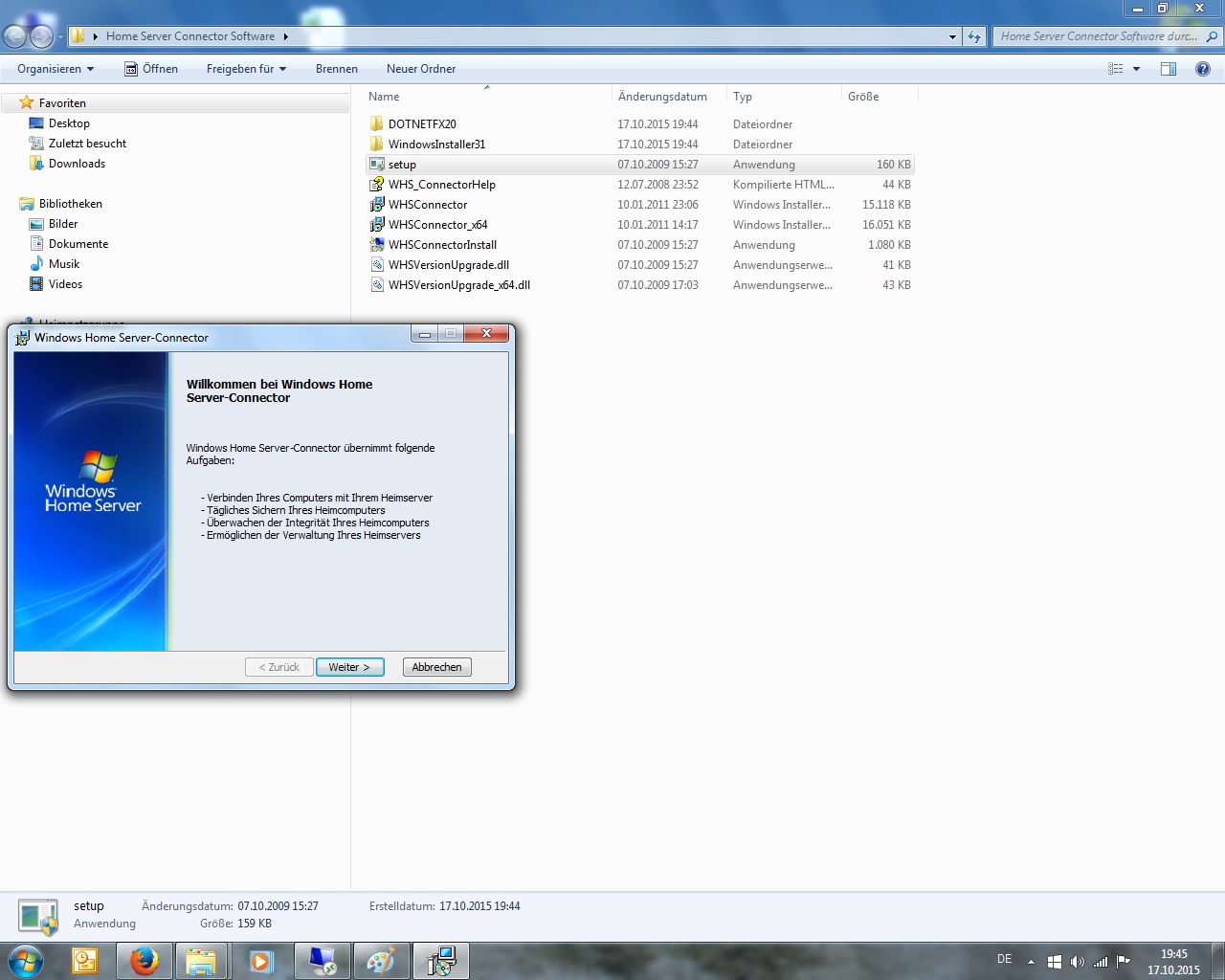Viewport: 1225px width, 980px height.
Task: Open Explorer help question mark icon
Action: [1203, 69]
